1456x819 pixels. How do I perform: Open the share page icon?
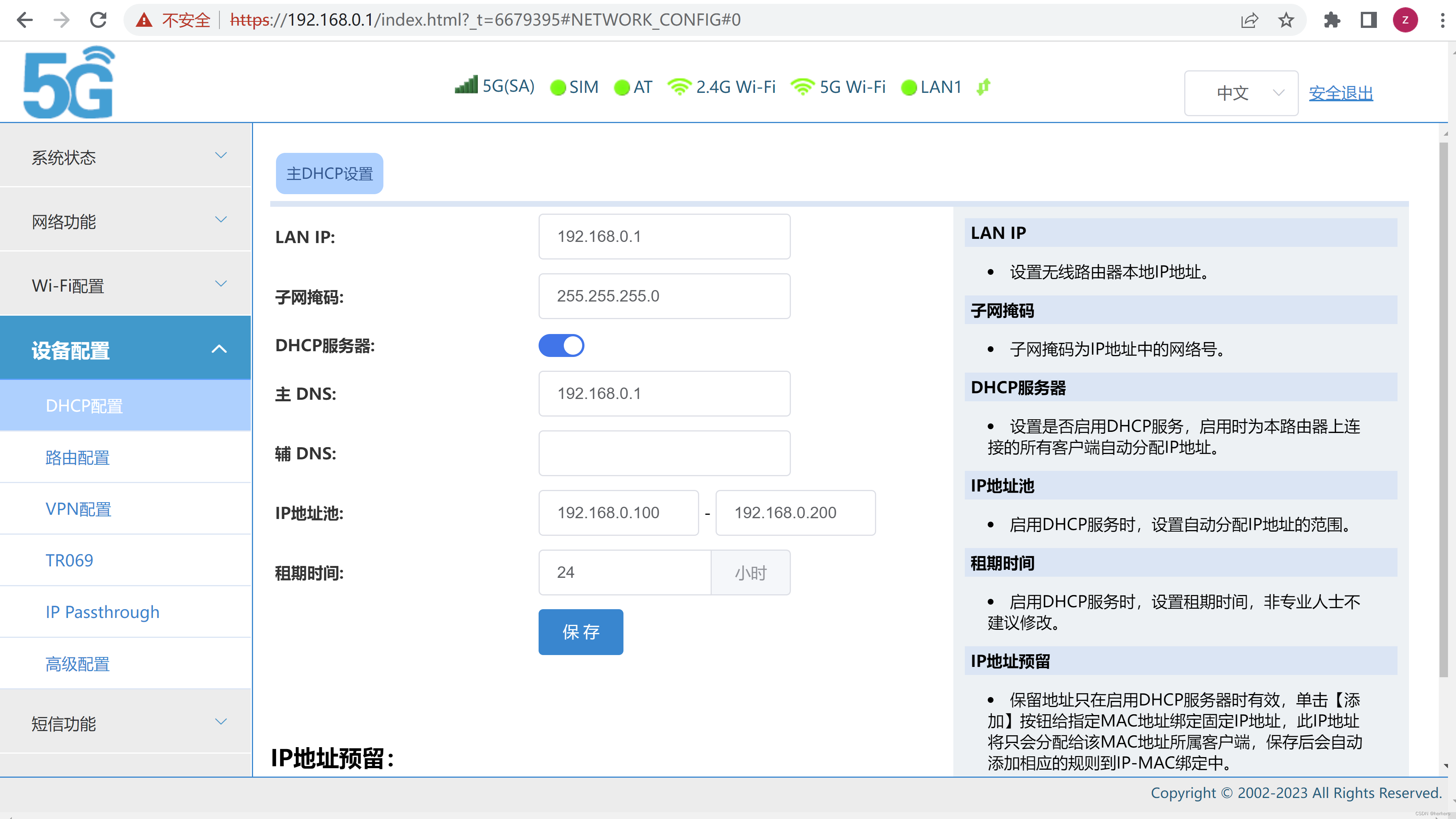(1249, 20)
